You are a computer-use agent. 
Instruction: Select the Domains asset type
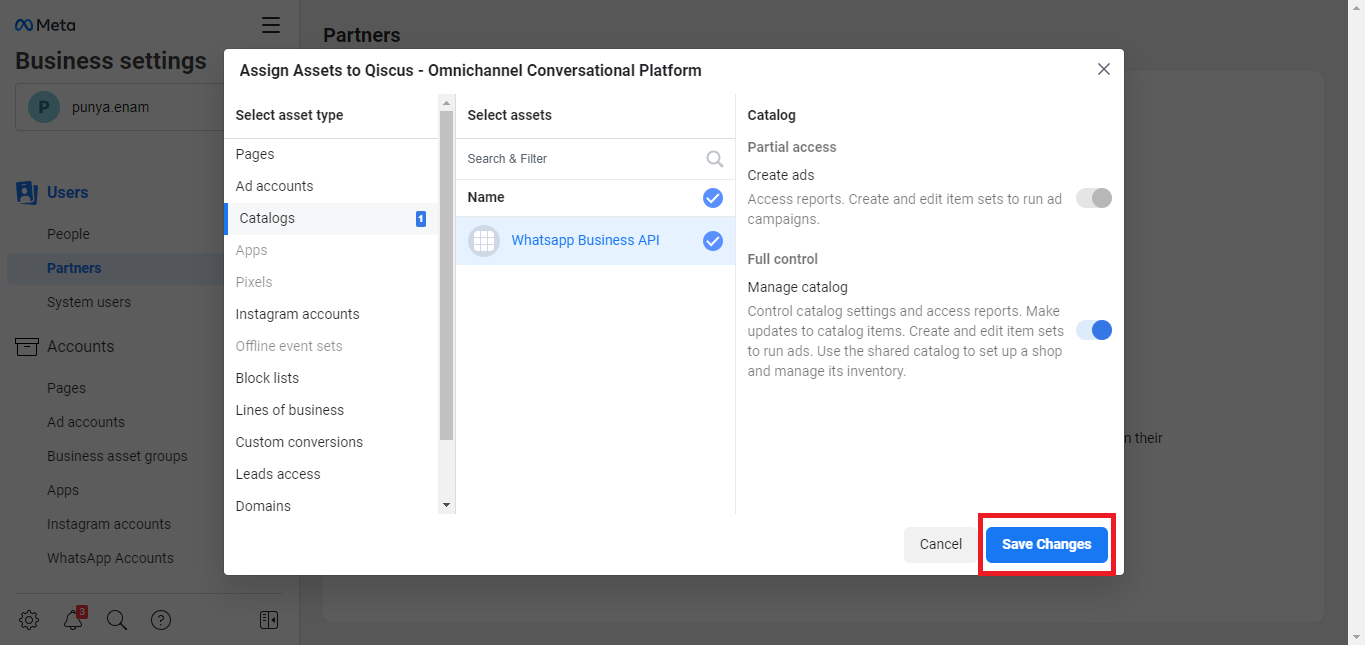(x=331, y=504)
